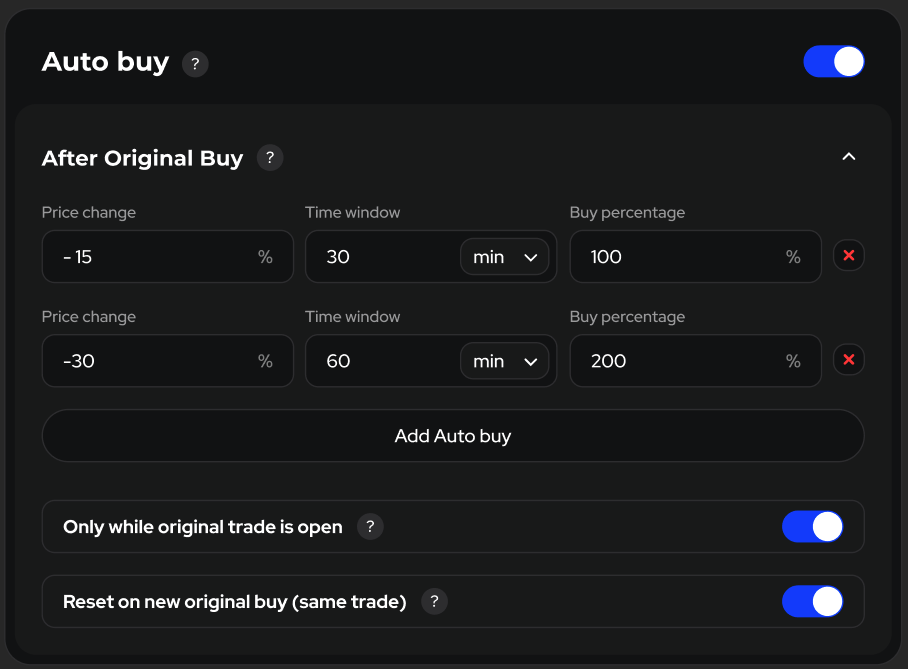
Task: Focus the time window field showing 30
Action: [x=380, y=257]
